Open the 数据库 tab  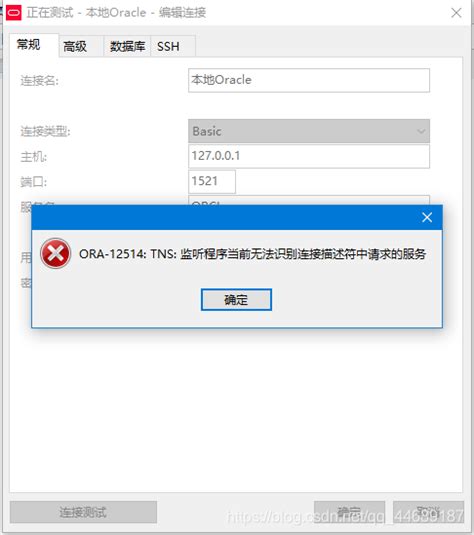click(127, 46)
